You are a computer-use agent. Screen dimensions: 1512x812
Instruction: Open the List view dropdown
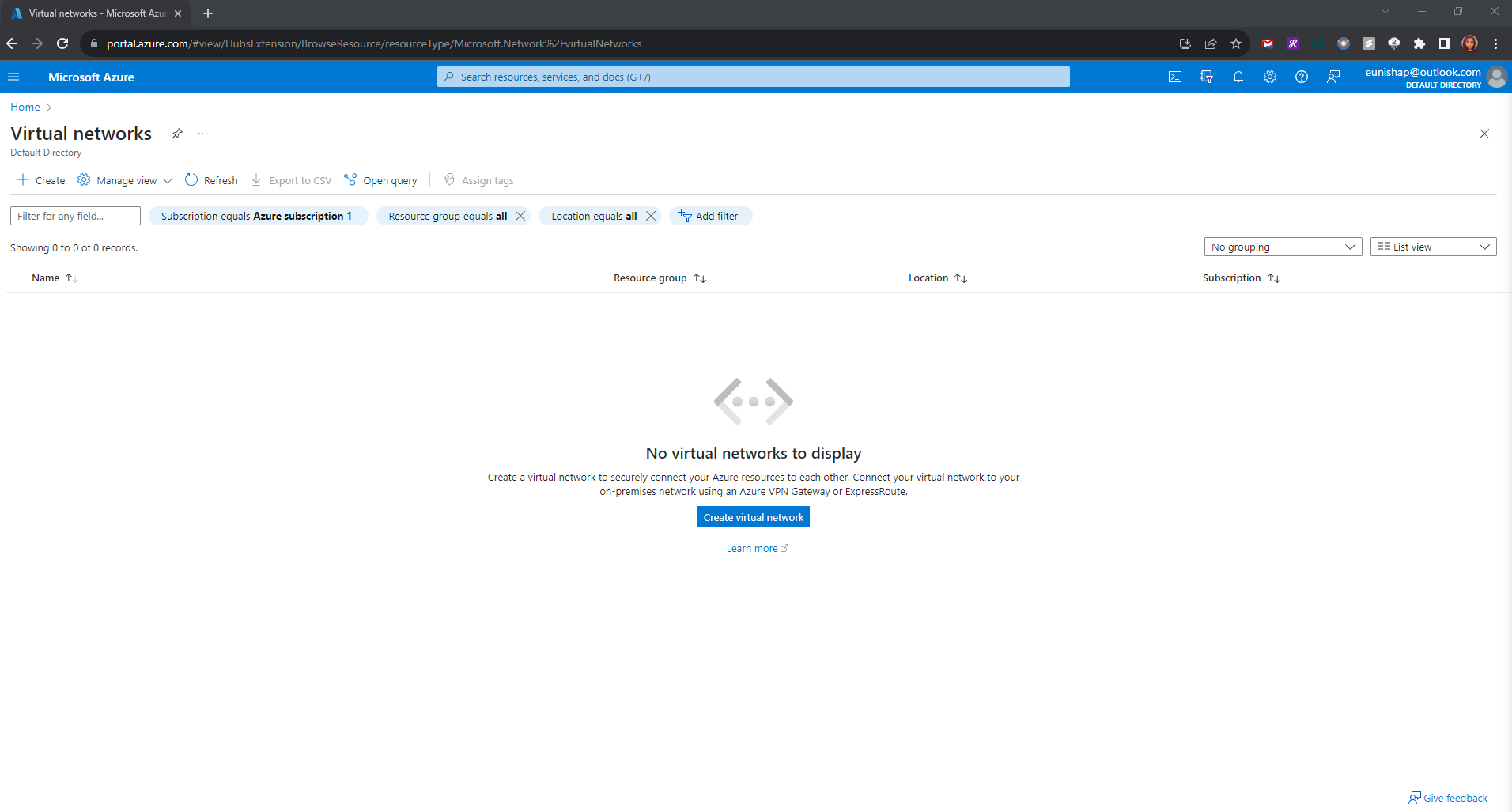pos(1433,247)
